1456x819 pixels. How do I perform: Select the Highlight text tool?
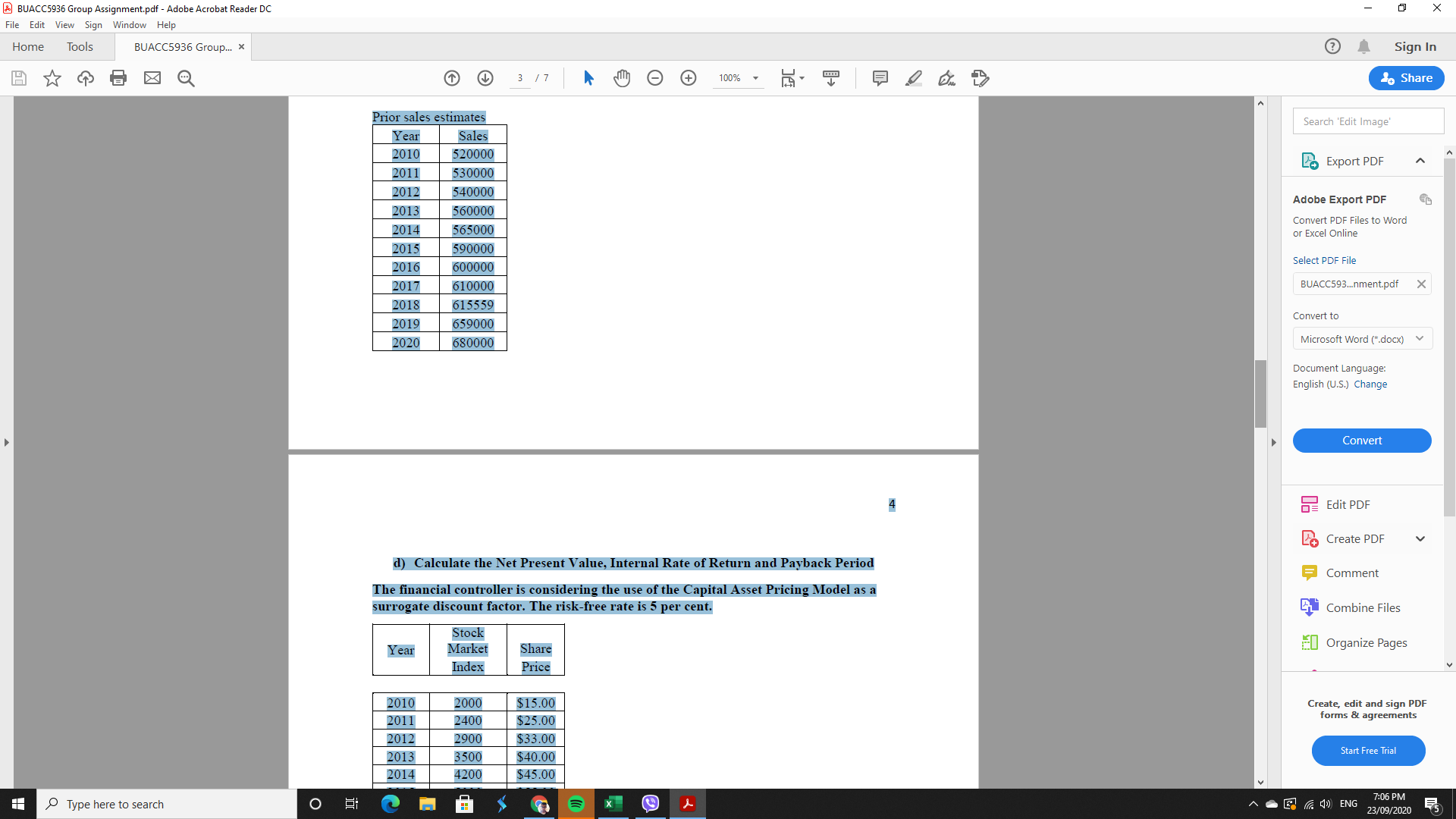[x=914, y=78]
